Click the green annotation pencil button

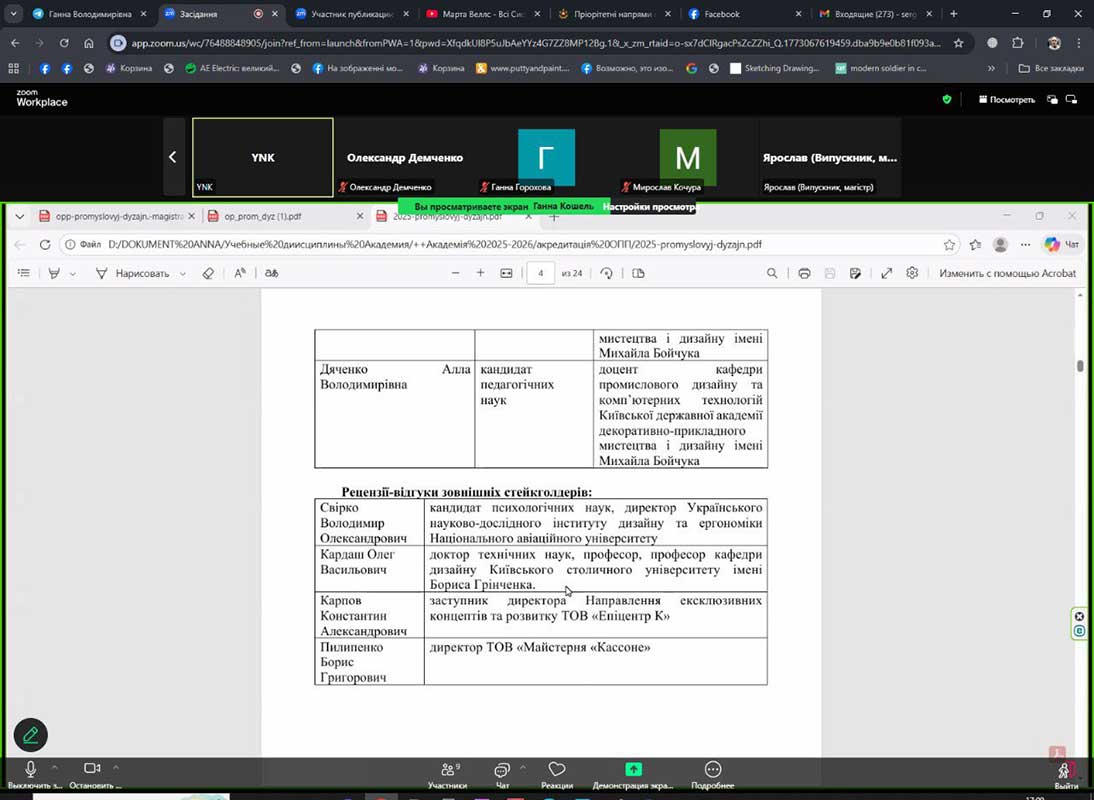pos(30,735)
